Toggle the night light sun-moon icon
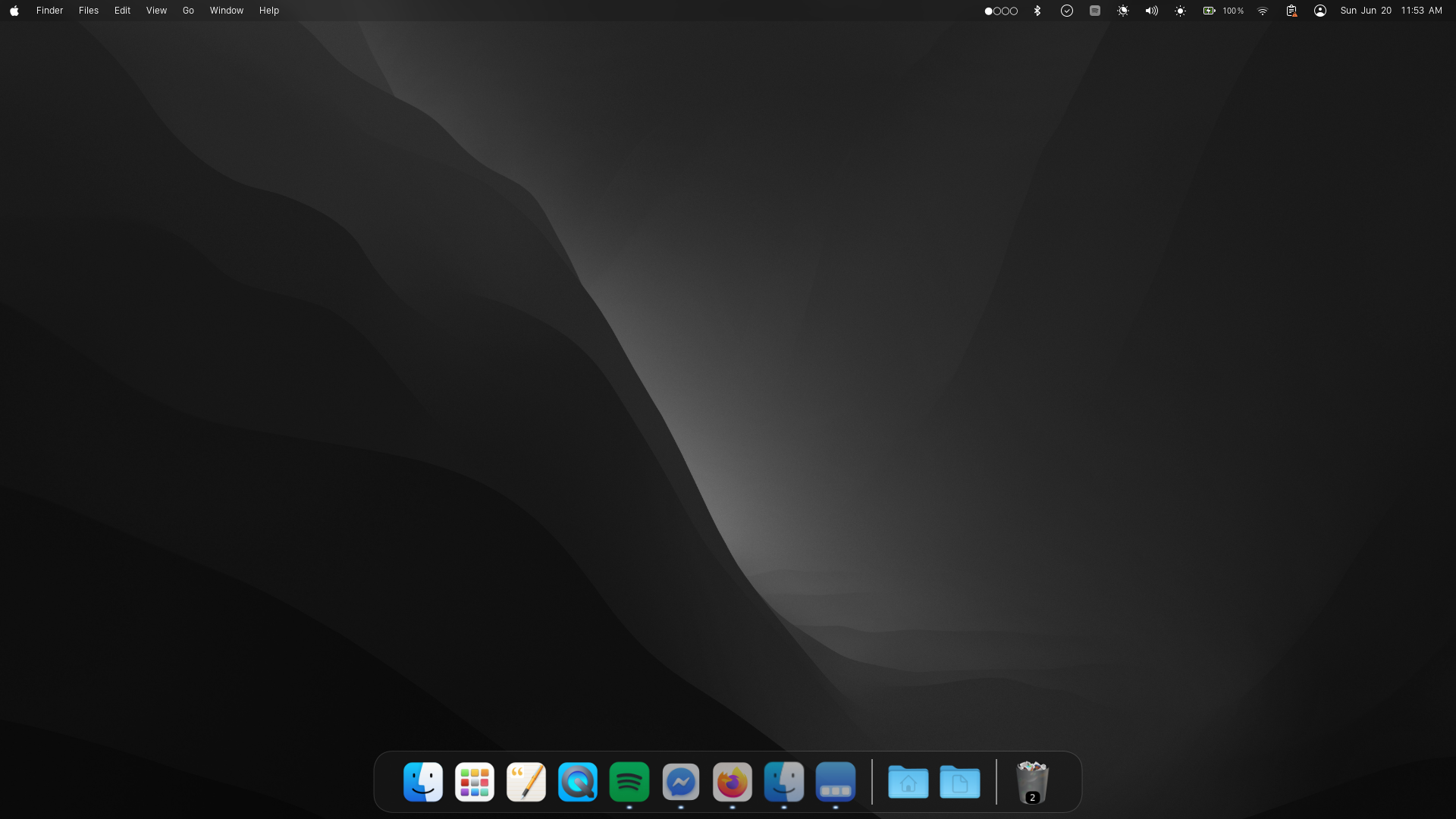The height and width of the screenshot is (819, 1456). [x=1122, y=11]
